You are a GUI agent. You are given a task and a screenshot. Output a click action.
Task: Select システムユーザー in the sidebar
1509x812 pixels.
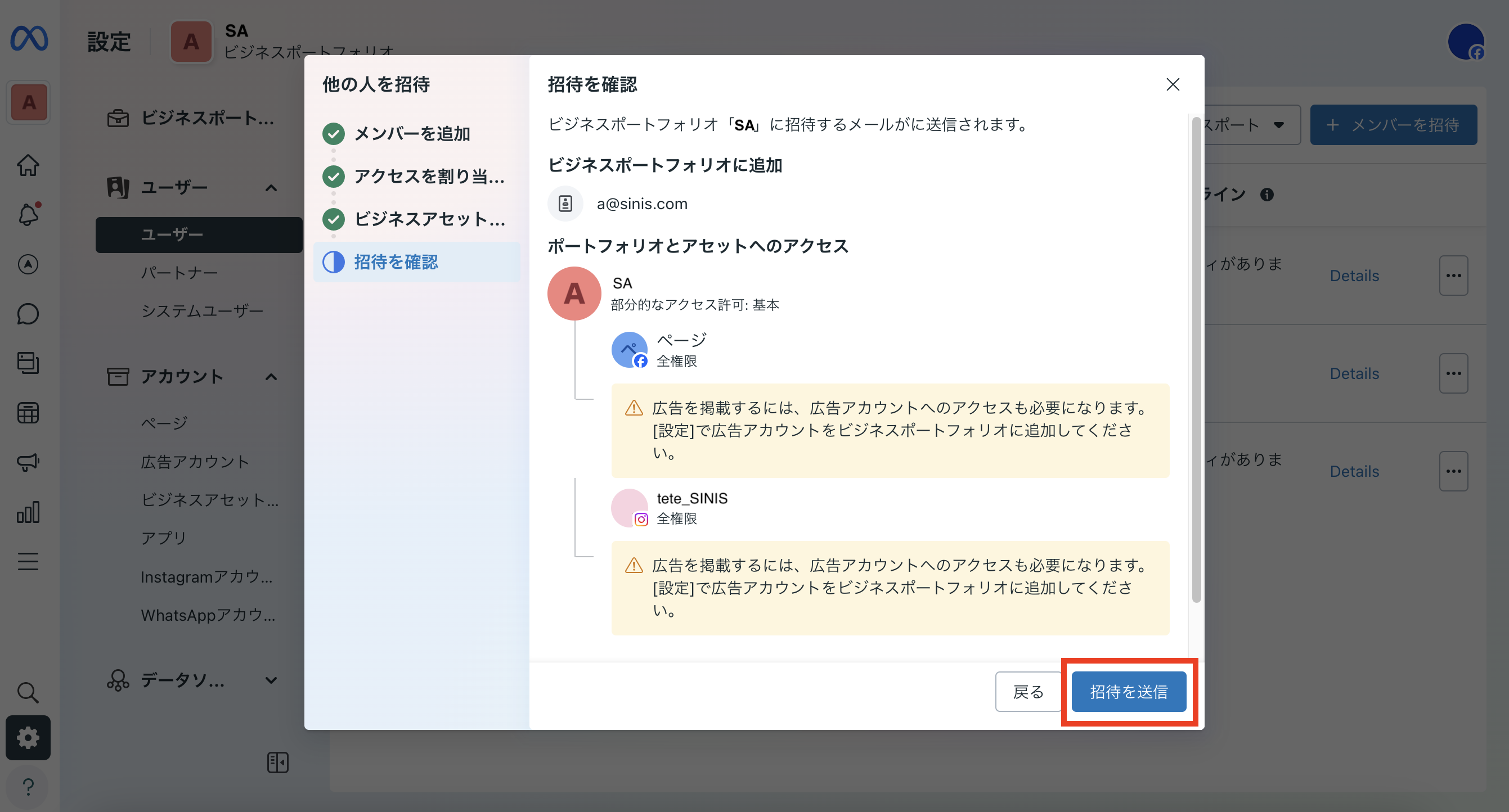pos(202,311)
